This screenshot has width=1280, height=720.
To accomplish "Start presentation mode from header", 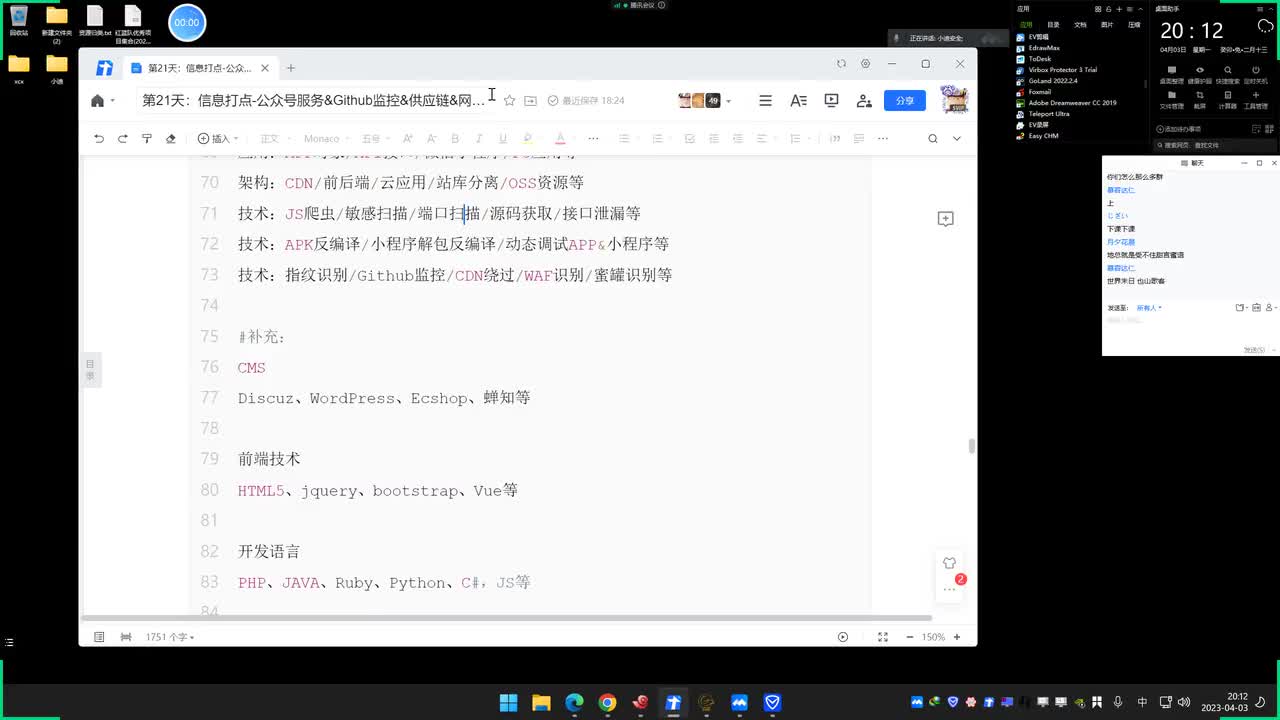I will pyautogui.click(x=831, y=101).
